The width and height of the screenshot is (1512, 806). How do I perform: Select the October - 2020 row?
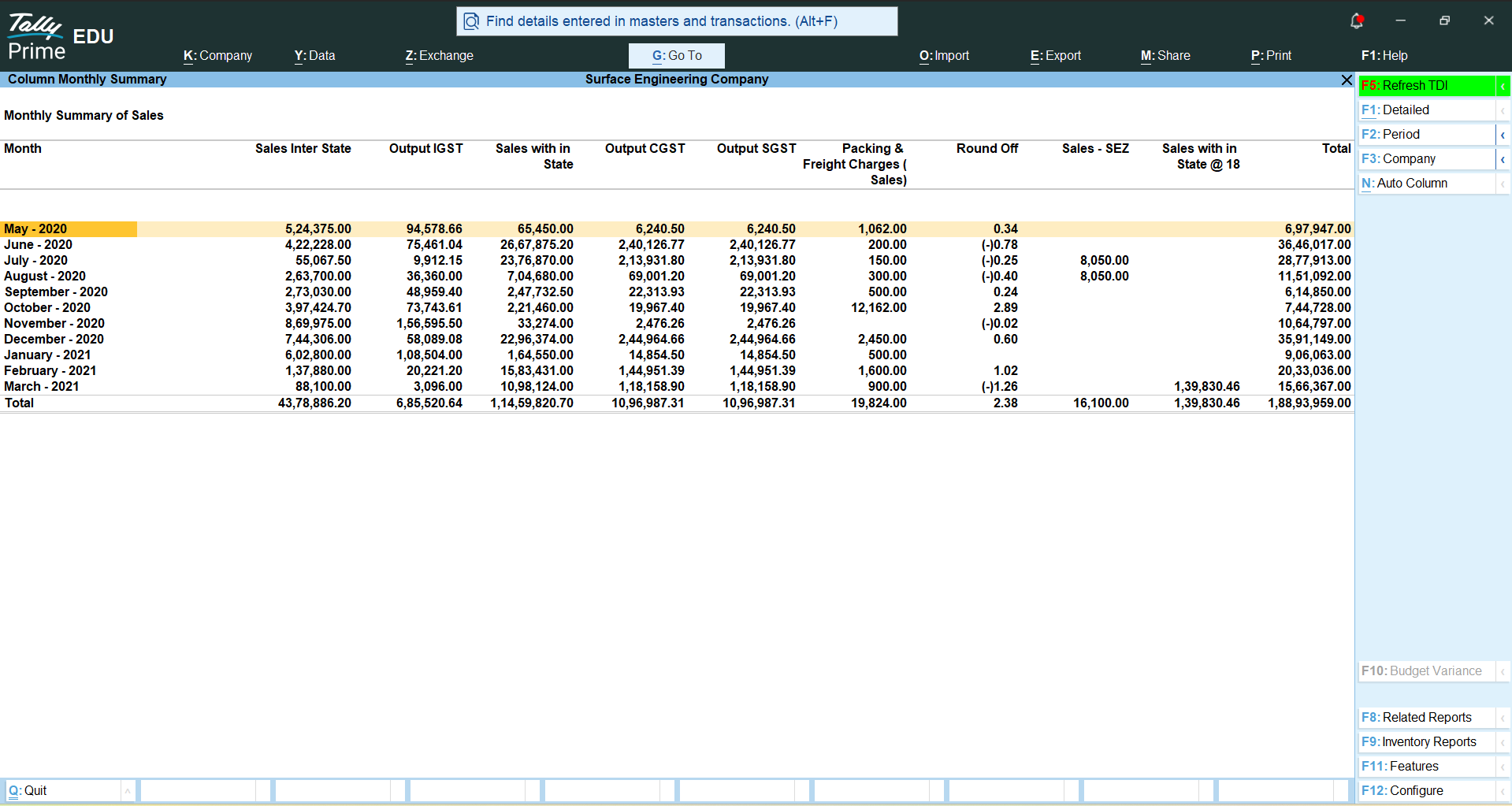677,308
